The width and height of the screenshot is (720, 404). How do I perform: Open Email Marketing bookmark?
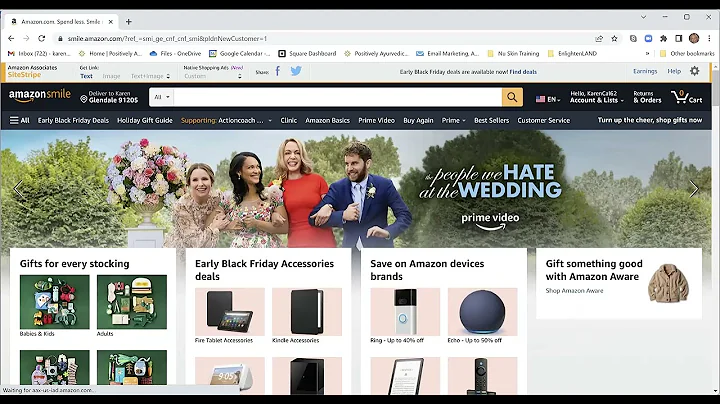click(447, 54)
